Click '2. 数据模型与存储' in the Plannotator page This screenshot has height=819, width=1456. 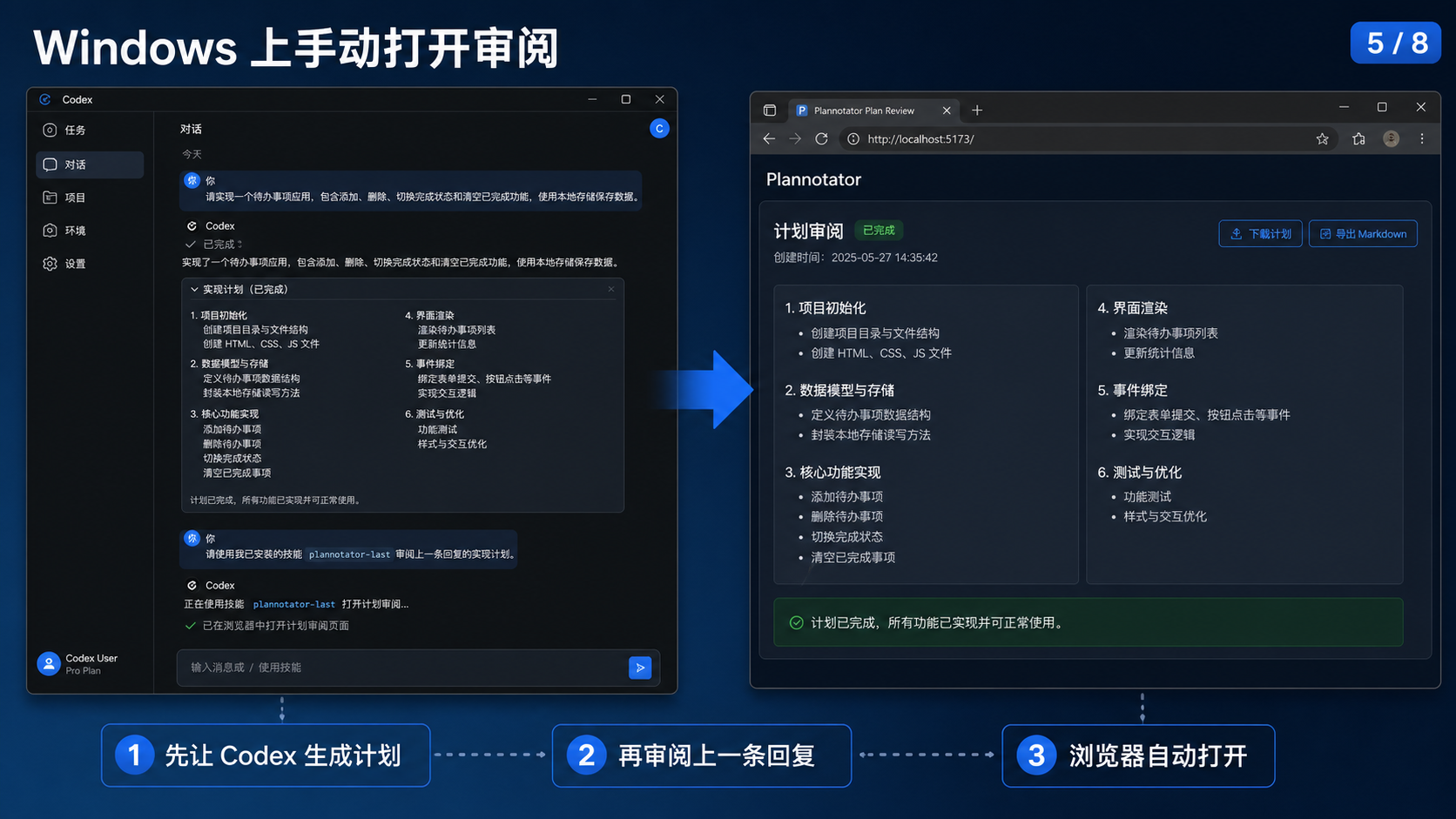tap(839, 390)
